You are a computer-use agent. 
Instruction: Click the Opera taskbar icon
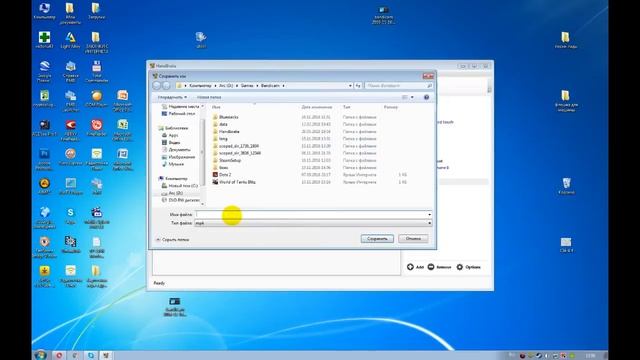[x=59, y=356]
